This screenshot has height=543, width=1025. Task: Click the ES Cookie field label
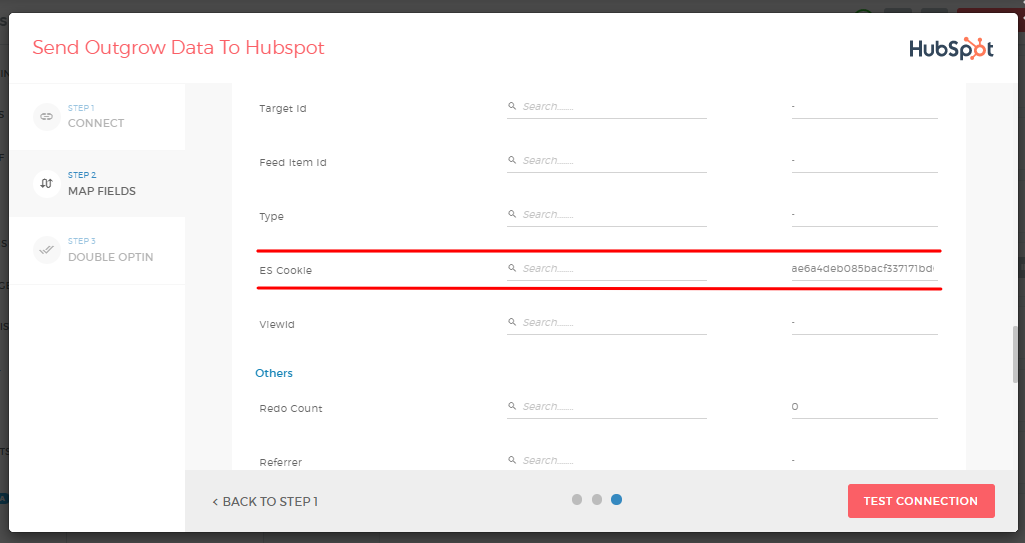286,271
